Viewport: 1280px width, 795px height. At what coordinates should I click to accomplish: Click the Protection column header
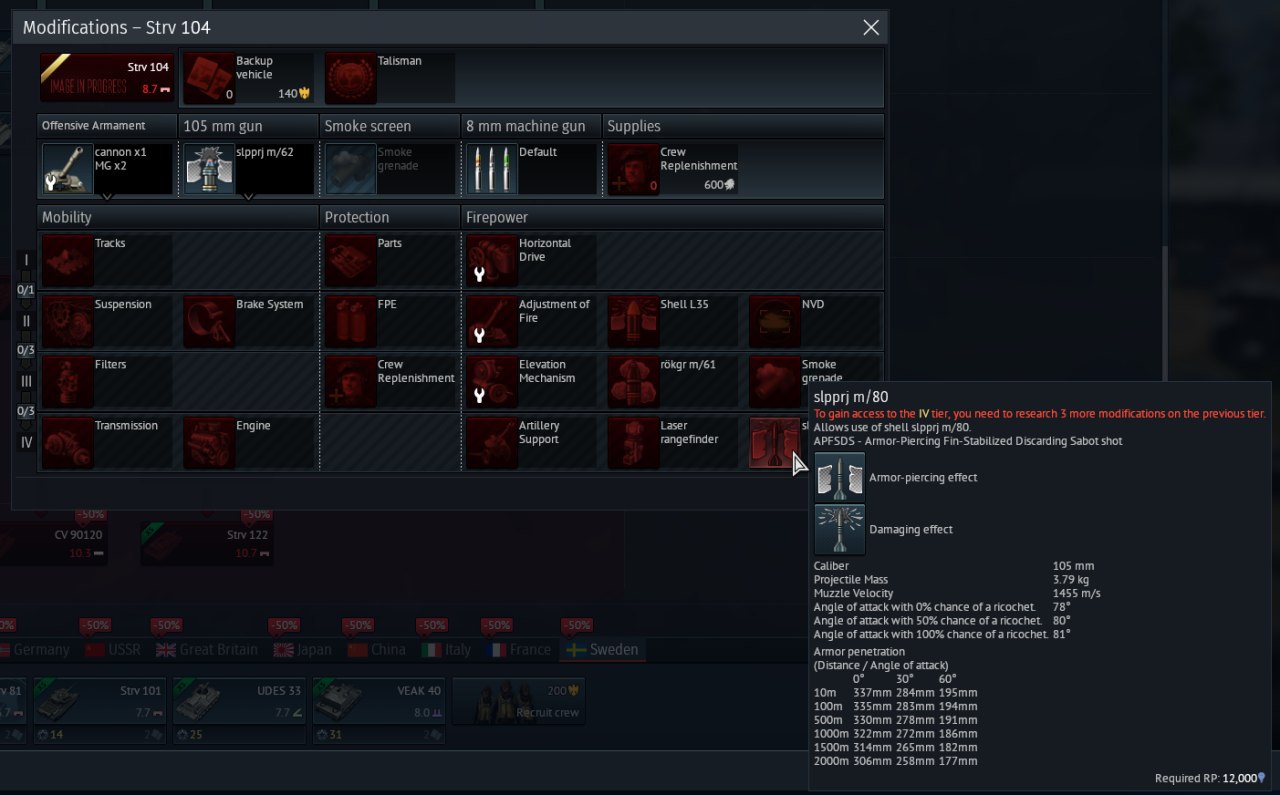click(390, 217)
